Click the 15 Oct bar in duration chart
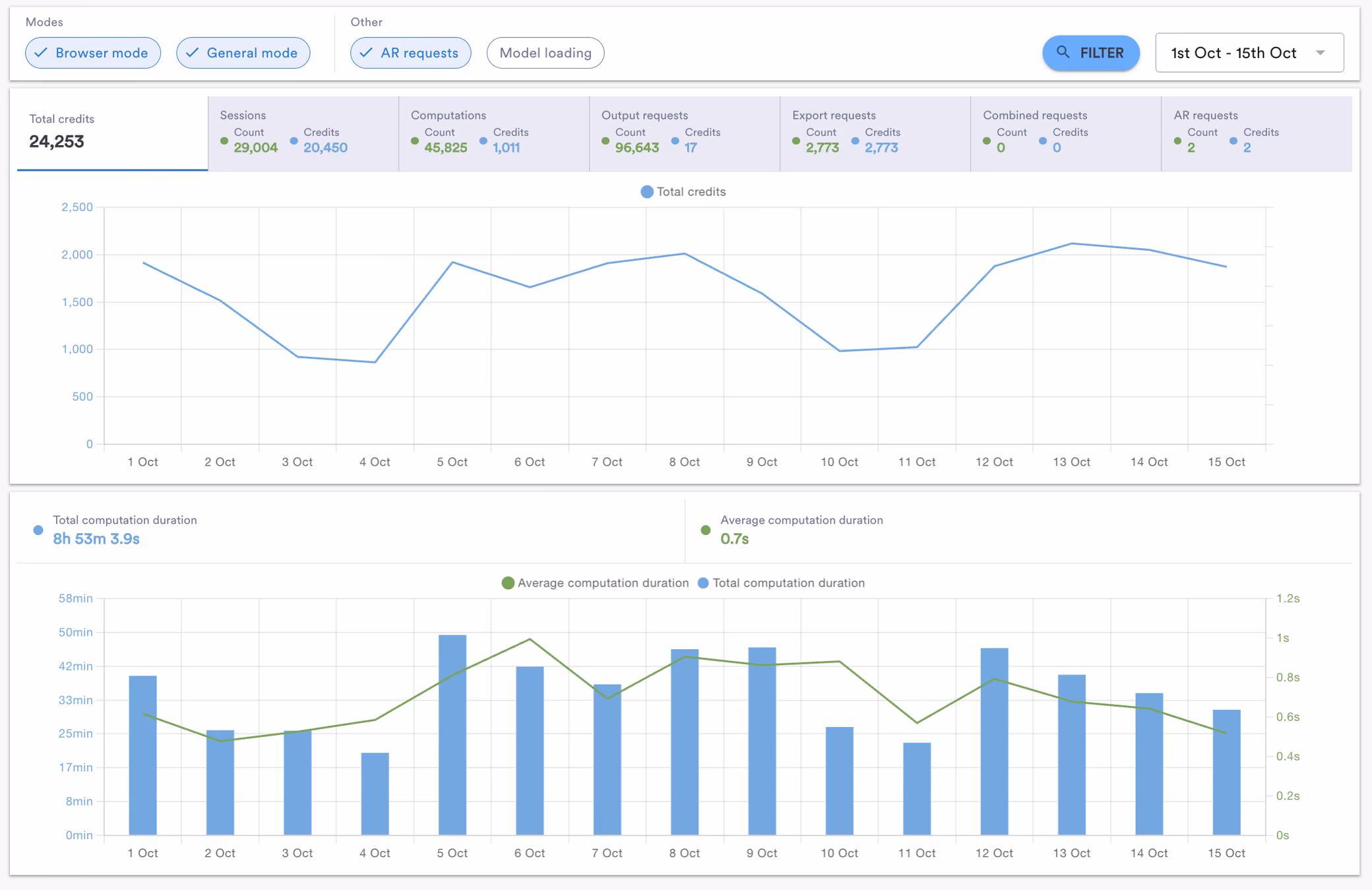 [1226, 773]
